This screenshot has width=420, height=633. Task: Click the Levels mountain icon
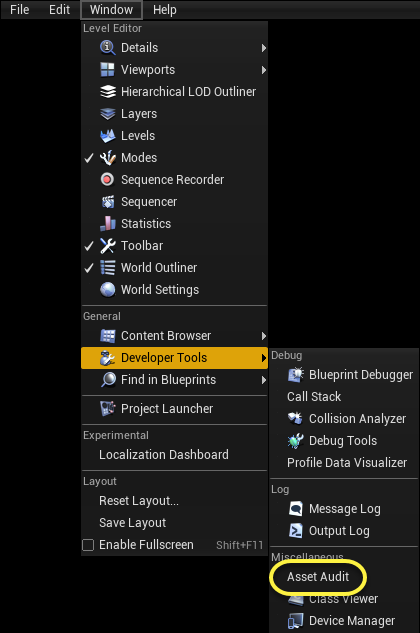[x=107, y=136]
